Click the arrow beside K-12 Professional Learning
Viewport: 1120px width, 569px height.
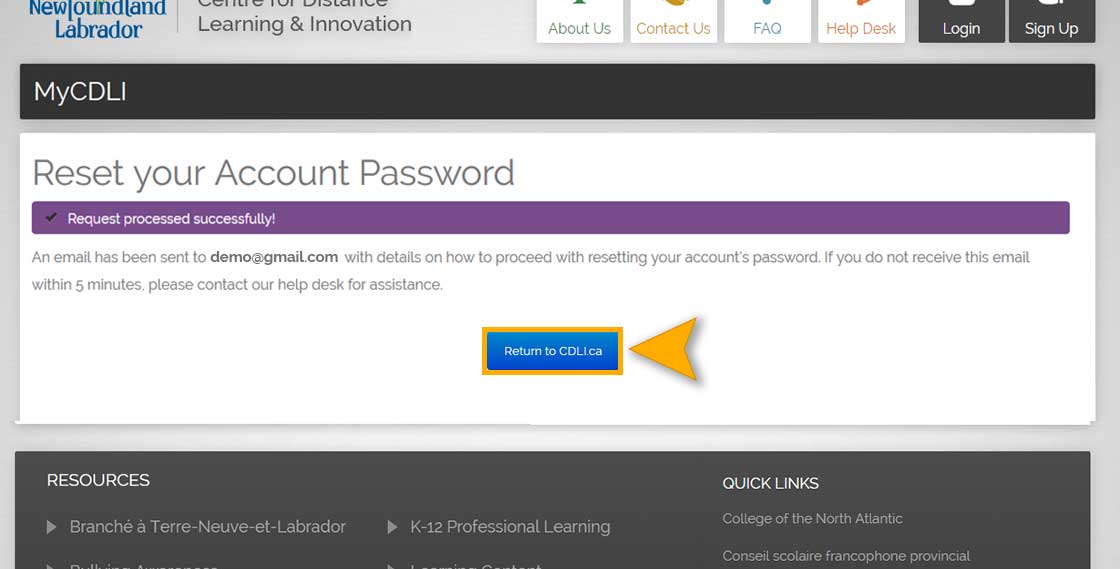pyautogui.click(x=392, y=527)
